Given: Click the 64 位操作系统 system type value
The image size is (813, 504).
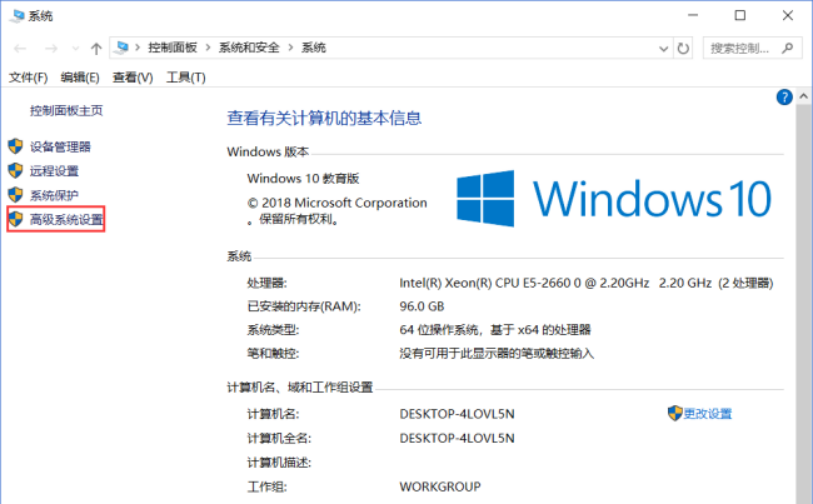Looking at the screenshot, I should tap(495, 330).
